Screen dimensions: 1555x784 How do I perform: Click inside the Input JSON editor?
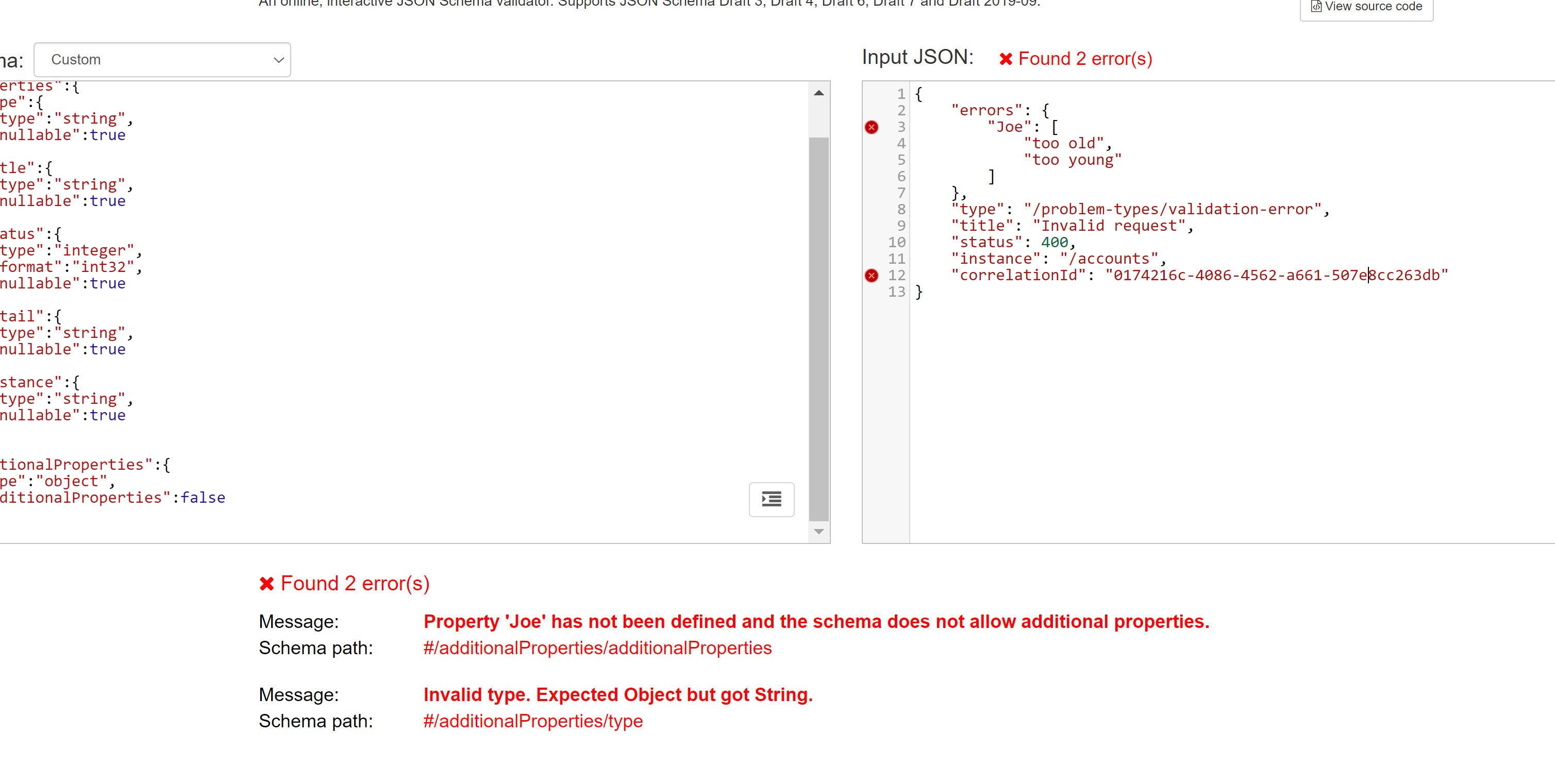pos(1147,392)
